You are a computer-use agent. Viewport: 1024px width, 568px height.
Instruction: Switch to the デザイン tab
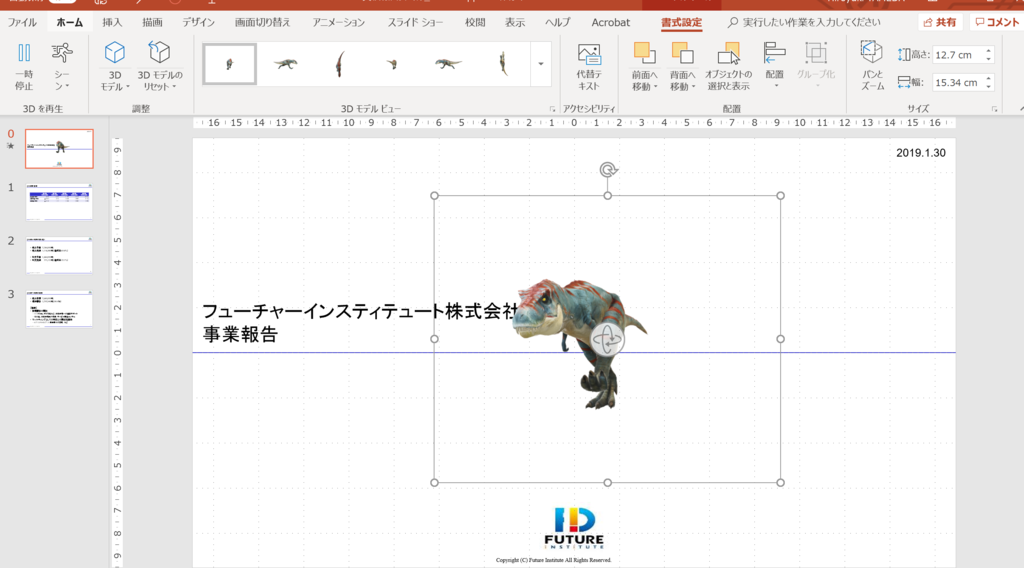[x=199, y=22]
